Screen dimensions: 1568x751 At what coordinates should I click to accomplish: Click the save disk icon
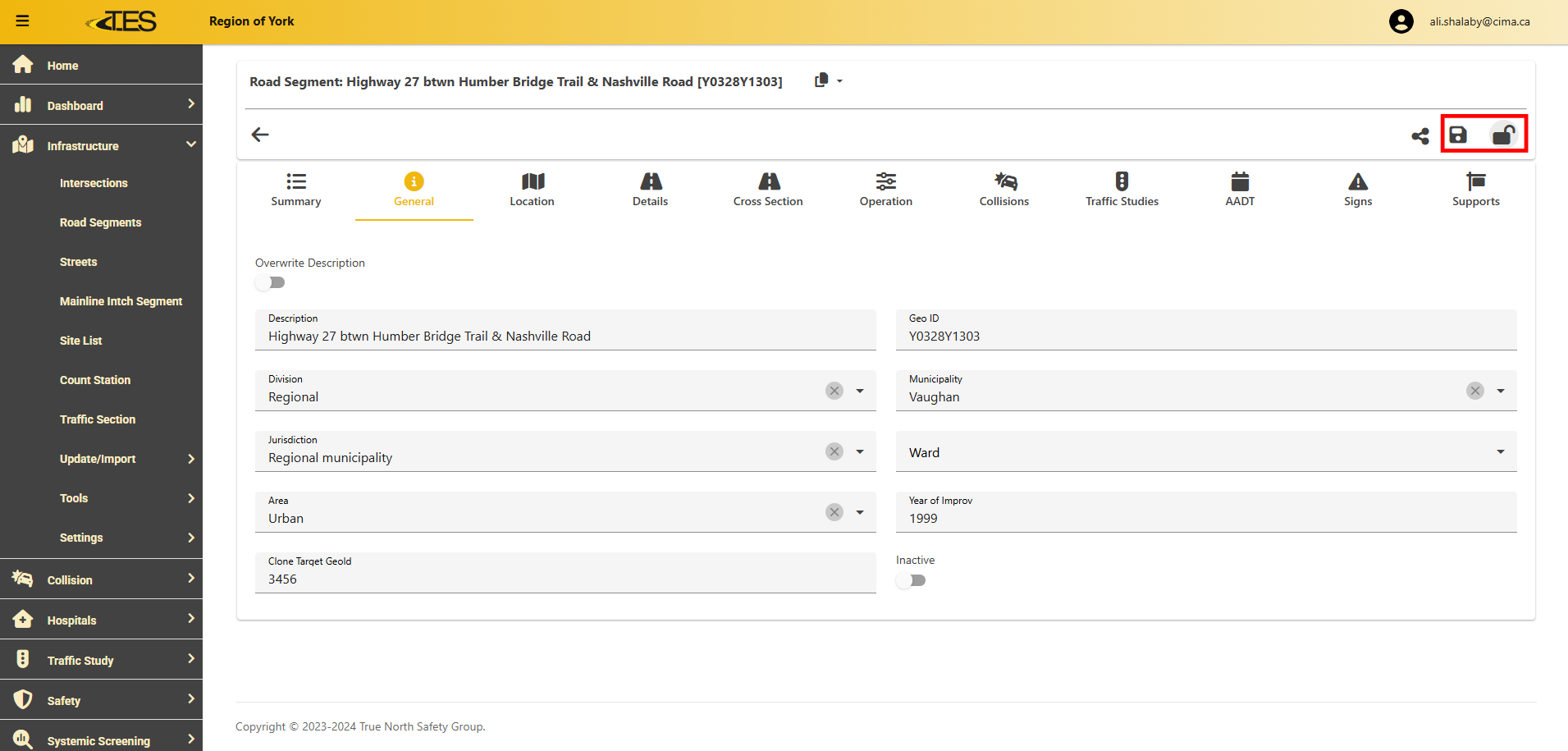pos(1457,135)
